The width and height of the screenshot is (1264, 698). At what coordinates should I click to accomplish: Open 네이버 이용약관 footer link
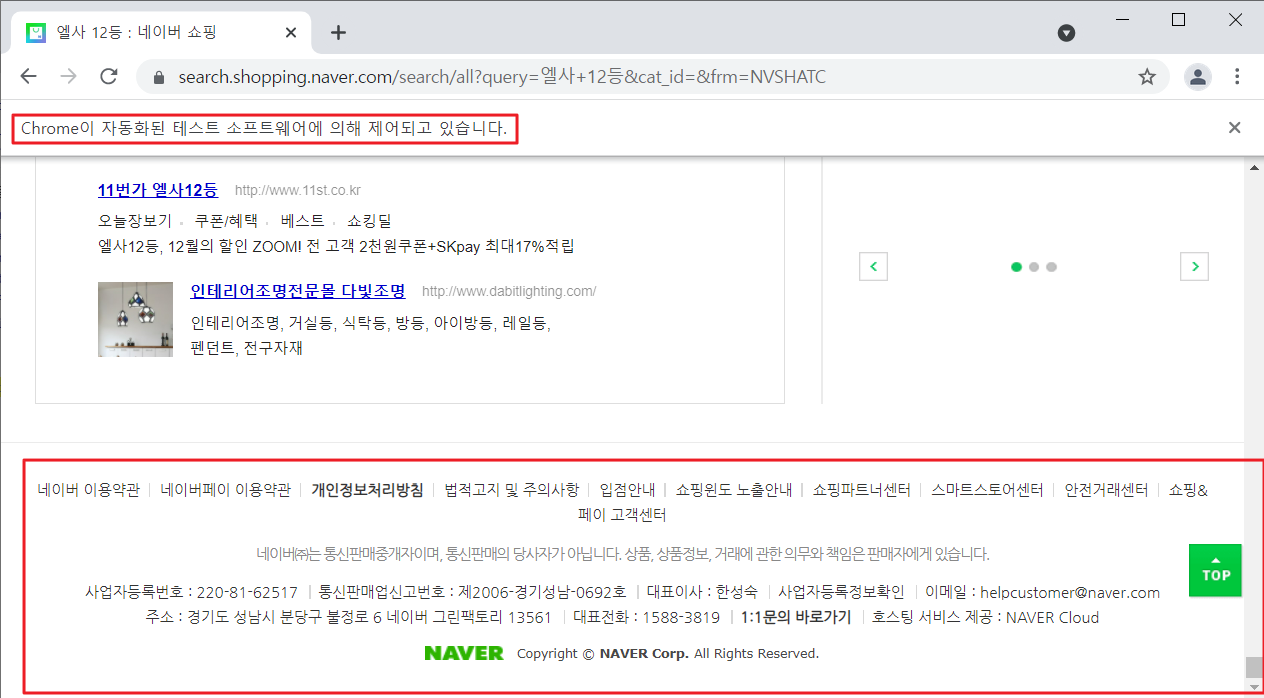point(89,490)
